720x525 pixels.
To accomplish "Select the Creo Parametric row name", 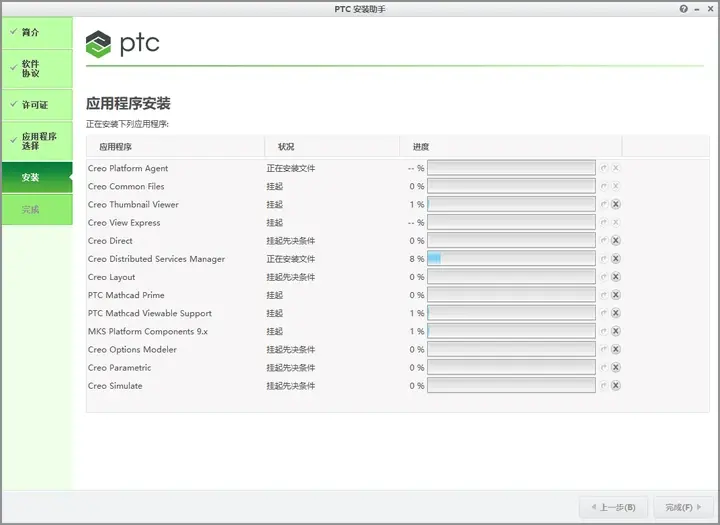I will (119, 368).
